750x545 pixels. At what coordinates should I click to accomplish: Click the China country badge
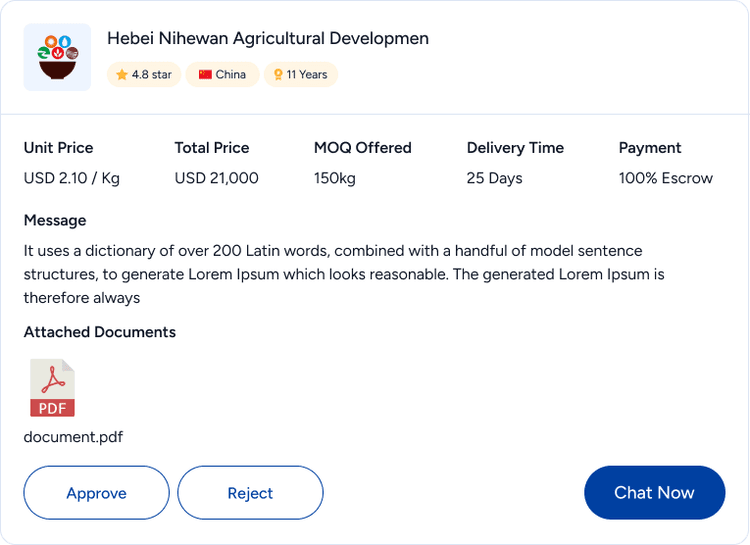pyautogui.click(x=222, y=75)
